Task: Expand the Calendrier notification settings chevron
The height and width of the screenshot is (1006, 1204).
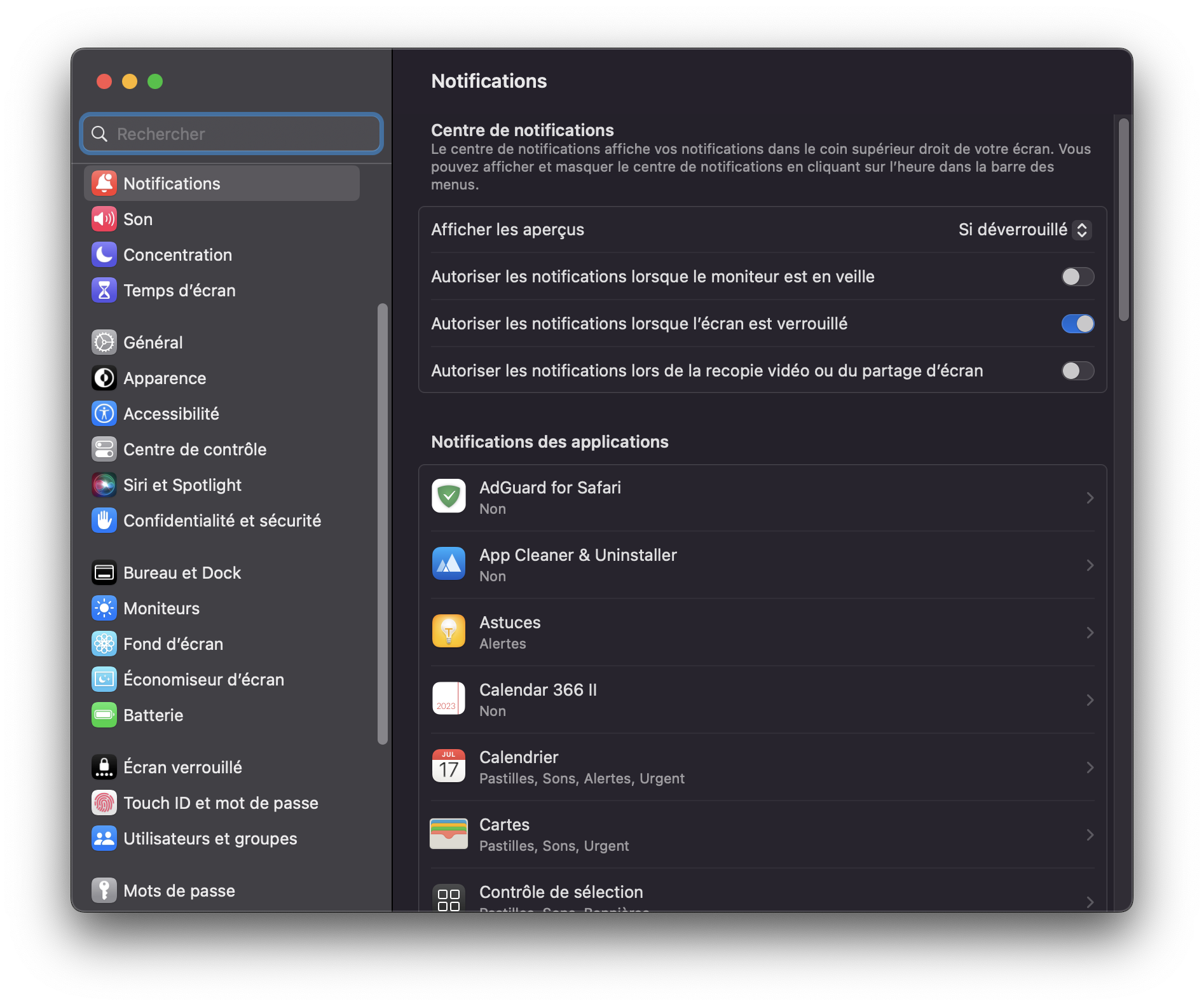Action: tap(1090, 768)
